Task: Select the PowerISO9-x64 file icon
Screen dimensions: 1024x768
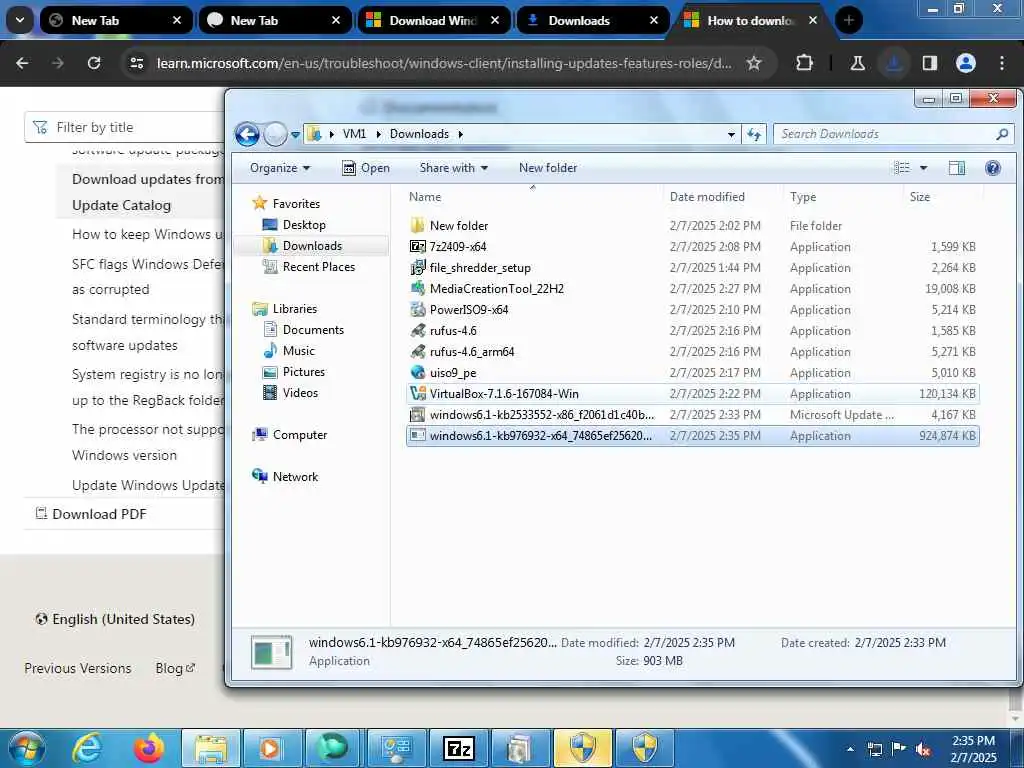Action: (x=417, y=310)
